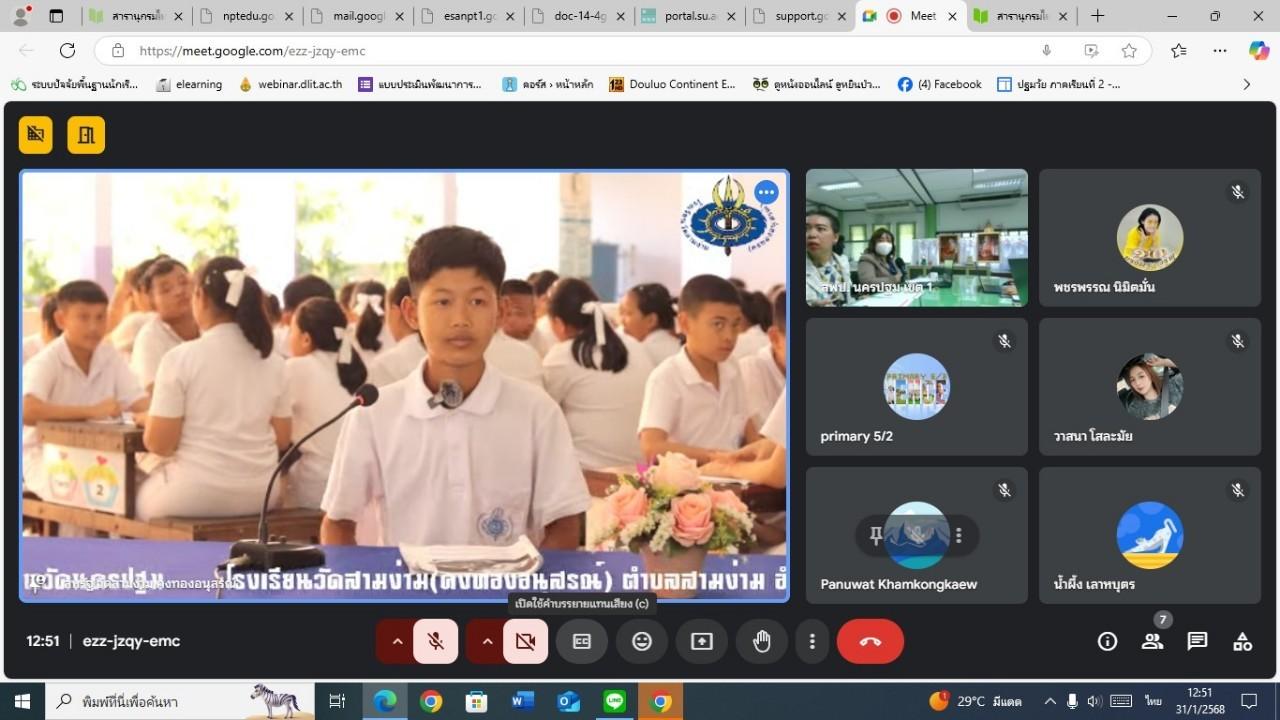The width and height of the screenshot is (1280, 720).
Task: Refresh the current page
Action: click(67, 51)
